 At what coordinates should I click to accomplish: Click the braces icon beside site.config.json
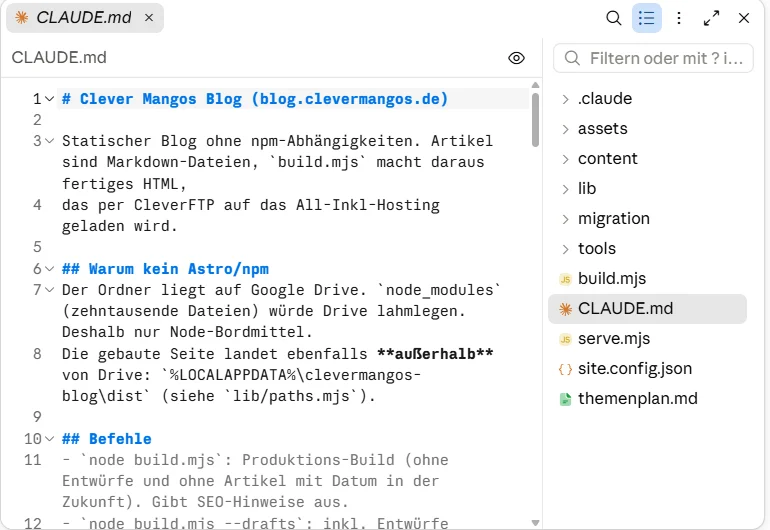[565, 369]
